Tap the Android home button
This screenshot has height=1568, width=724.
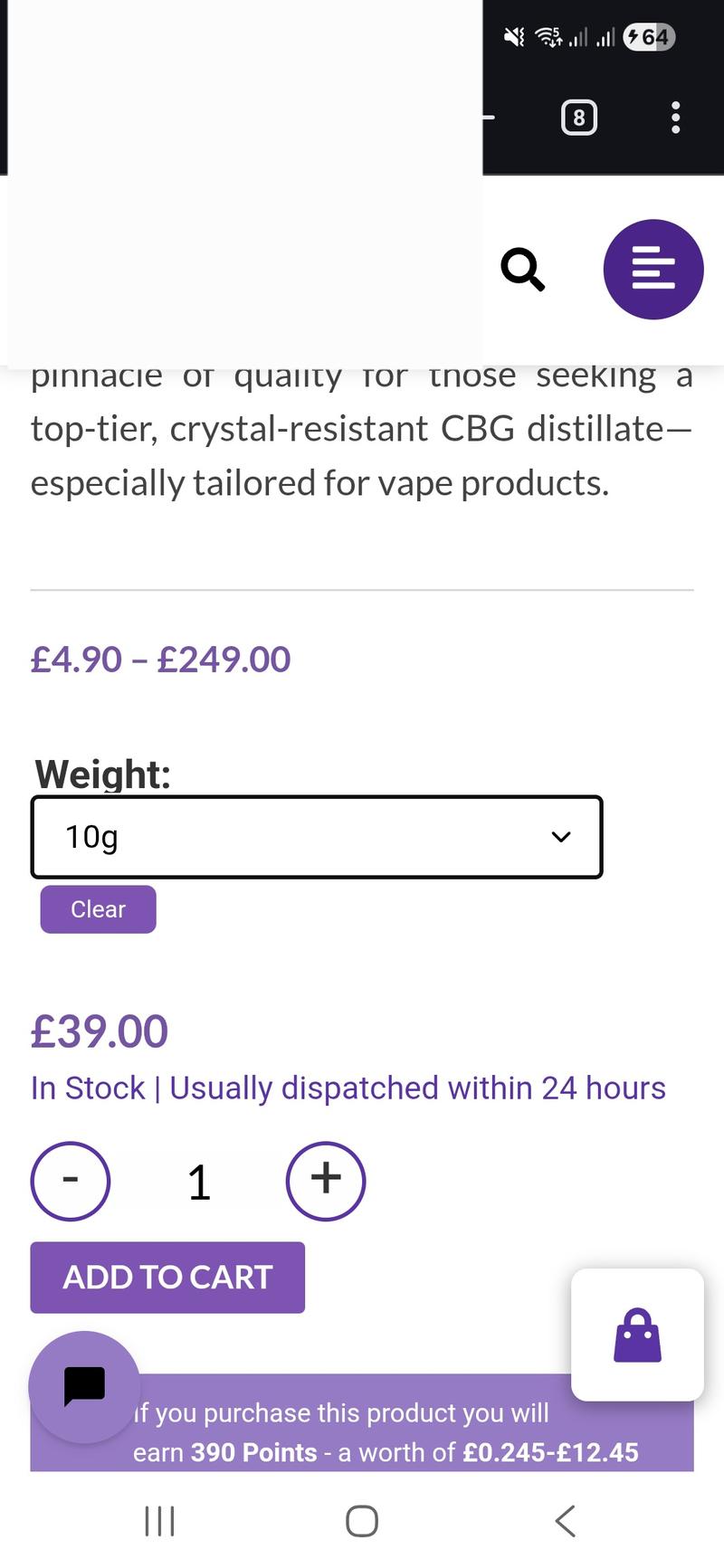tap(362, 1521)
